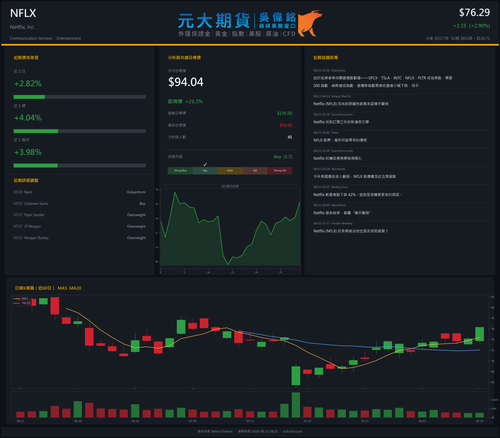Viewport: 500px width, 438px height.
Task: Select the Sell rating segment
Action: [255, 171]
